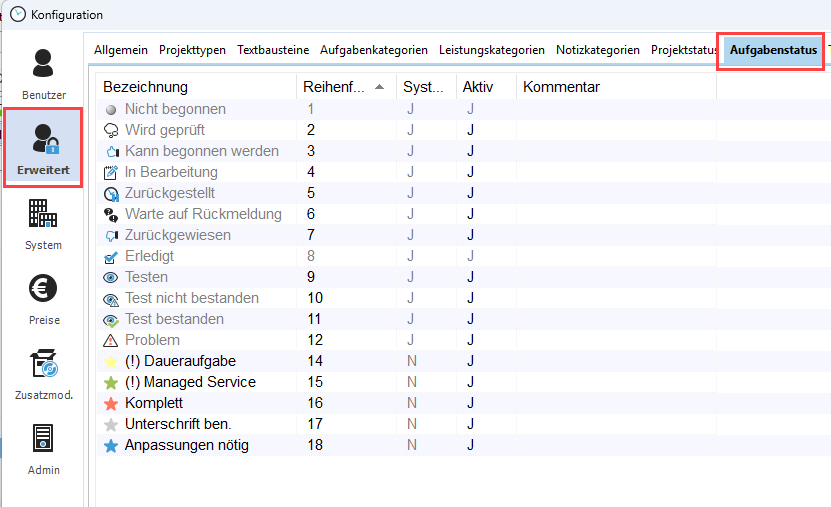This screenshot has height=507, width=831.
Task: Open the Benutzer sidebar section
Action: [43, 72]
